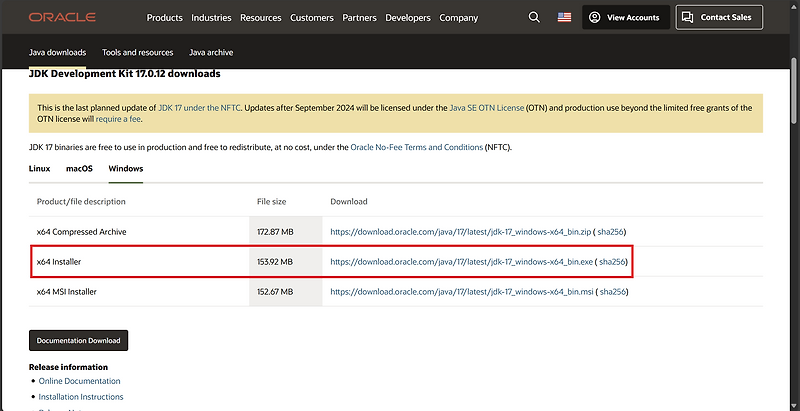Switch to the macOS tab
The image size is (800, 411).
click(79, 168)
